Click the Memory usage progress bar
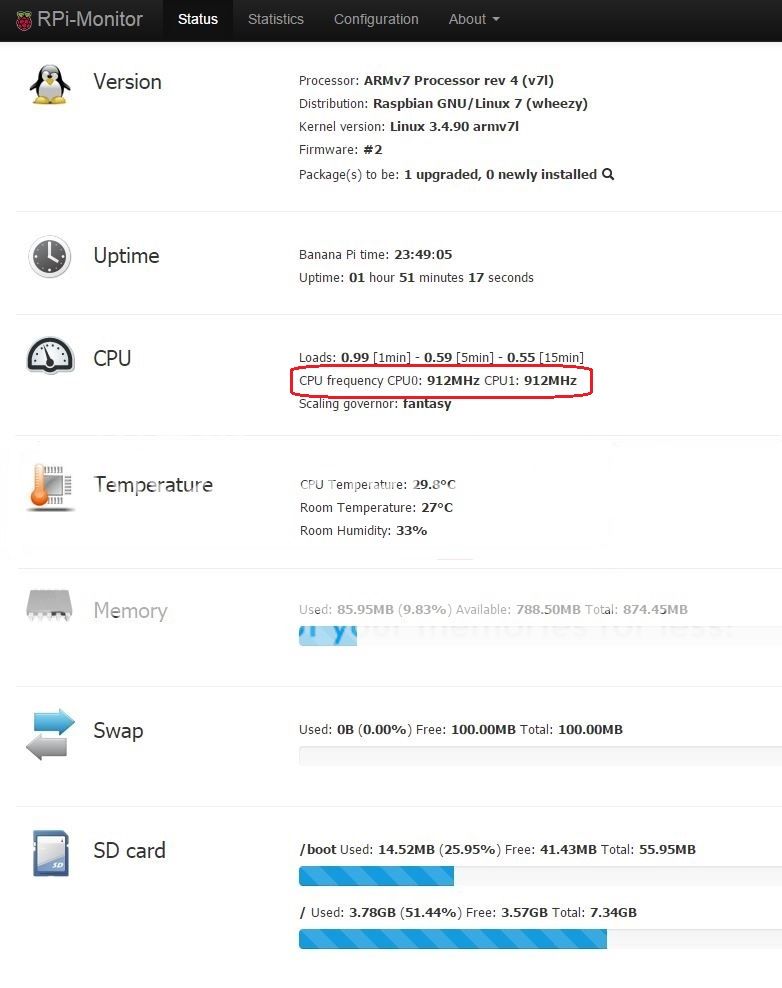The width and height of the screenshot is (782, 988). [540, 636]
